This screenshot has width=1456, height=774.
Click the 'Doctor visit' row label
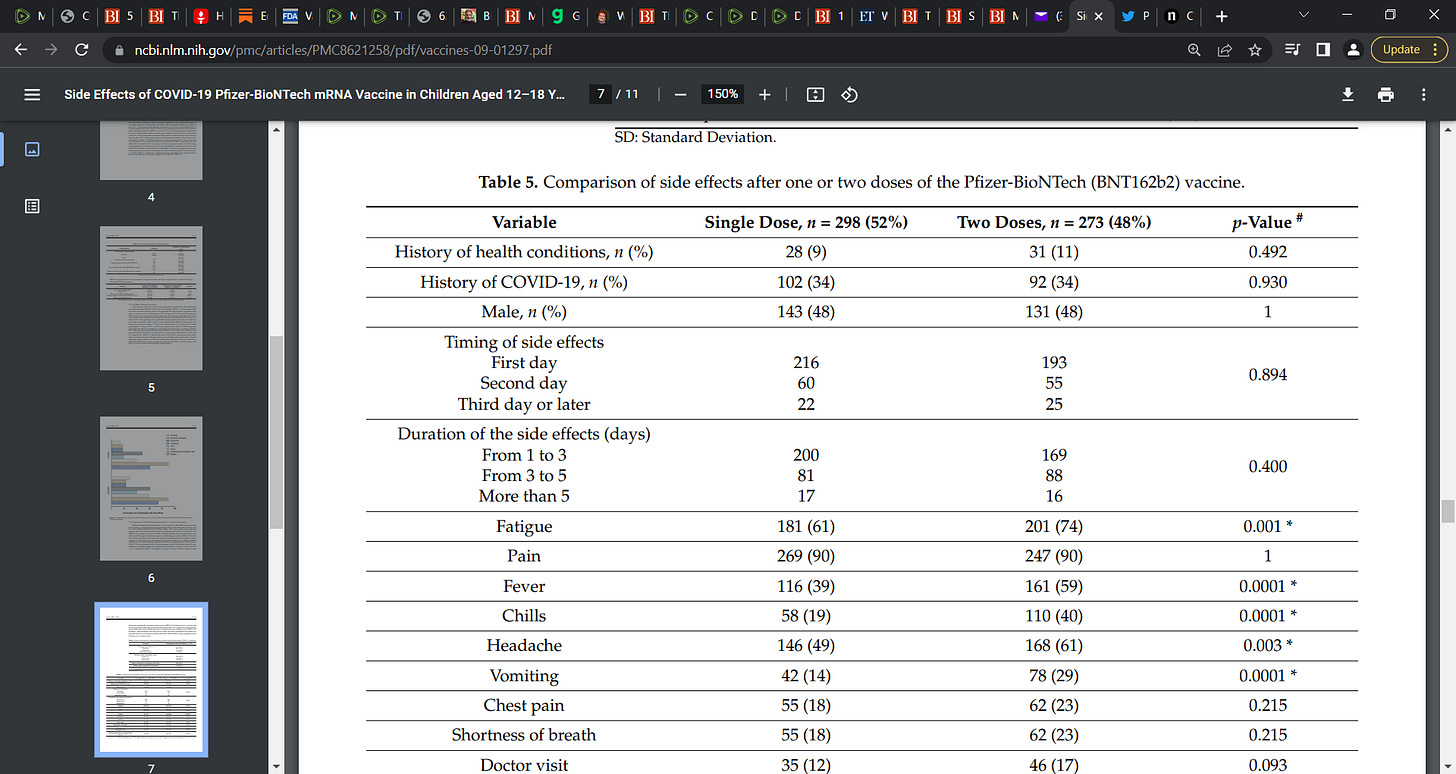(x=524, y=765)
